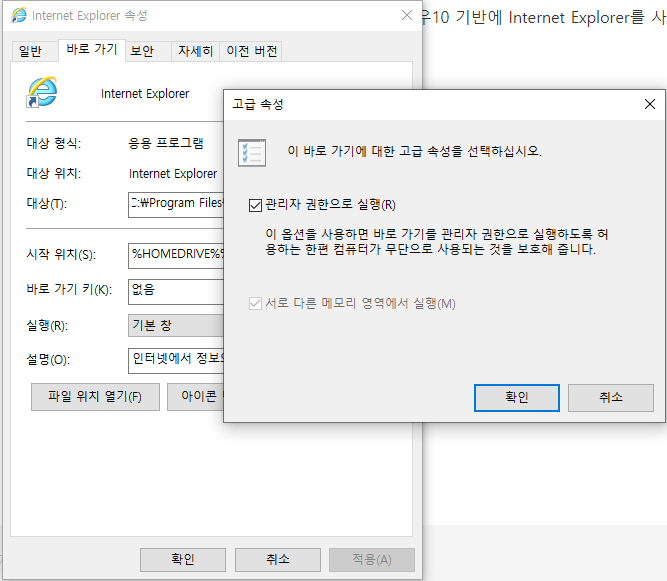Click 취소 at bottom of Internet Explorer 속성
This screenshot has width=667, height=581.
coord(278,559)
